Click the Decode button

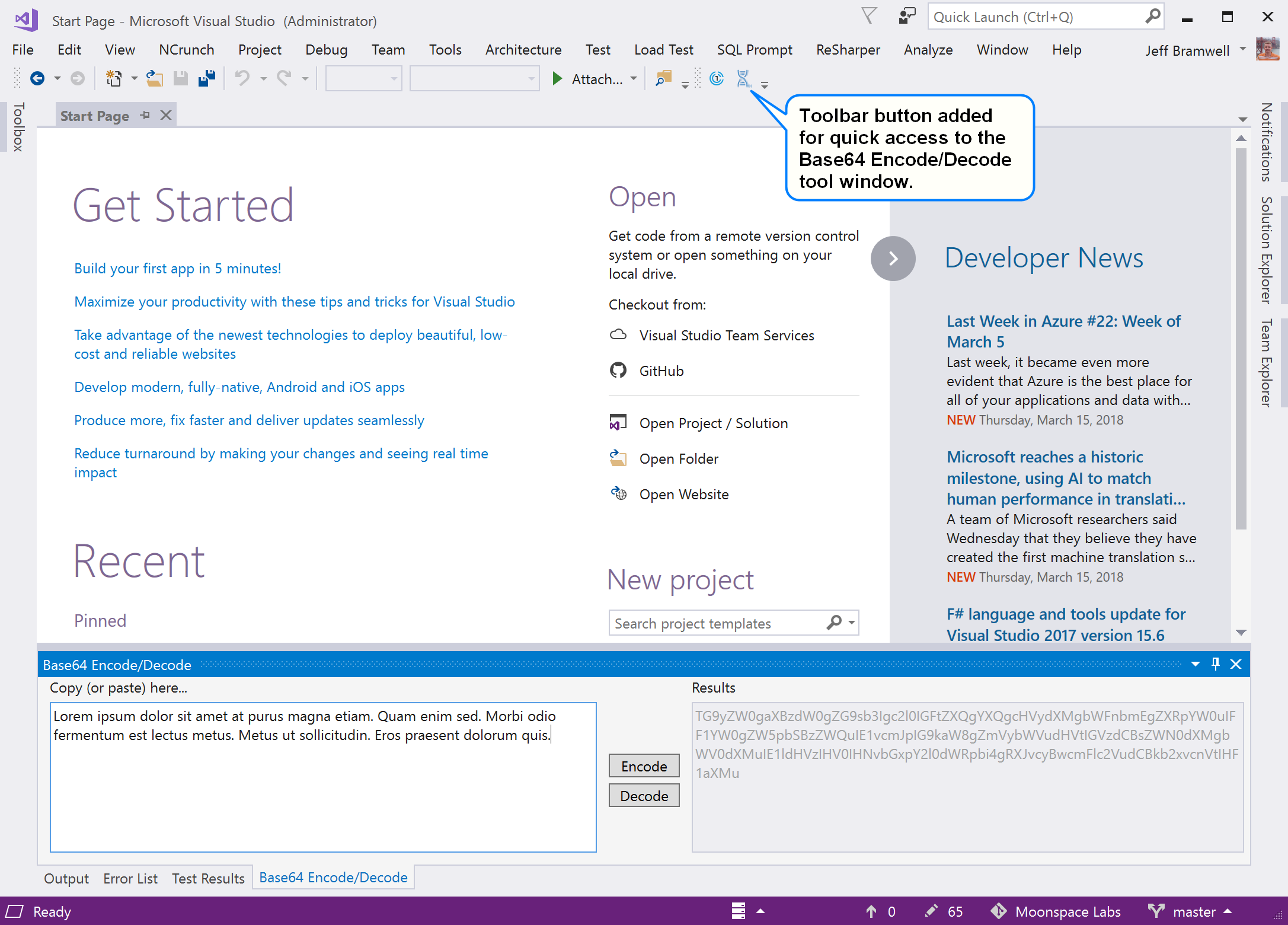[644, 796]
